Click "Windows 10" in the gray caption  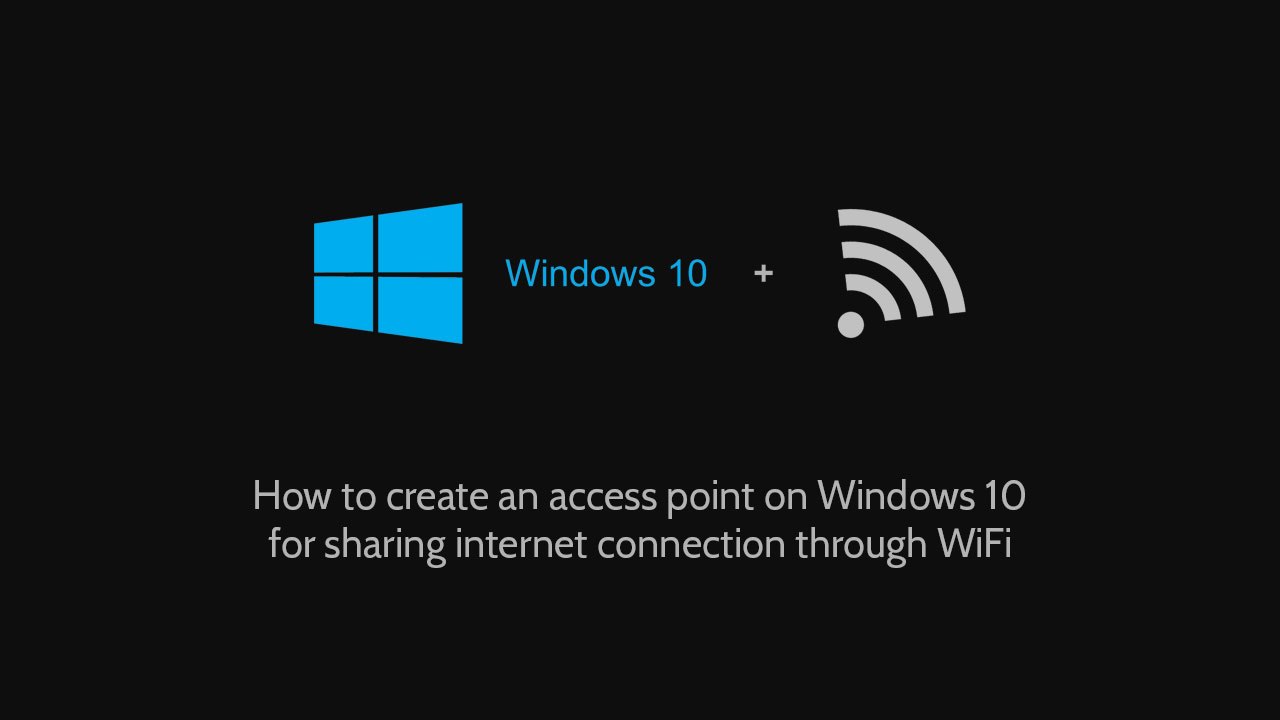[921, 495]
